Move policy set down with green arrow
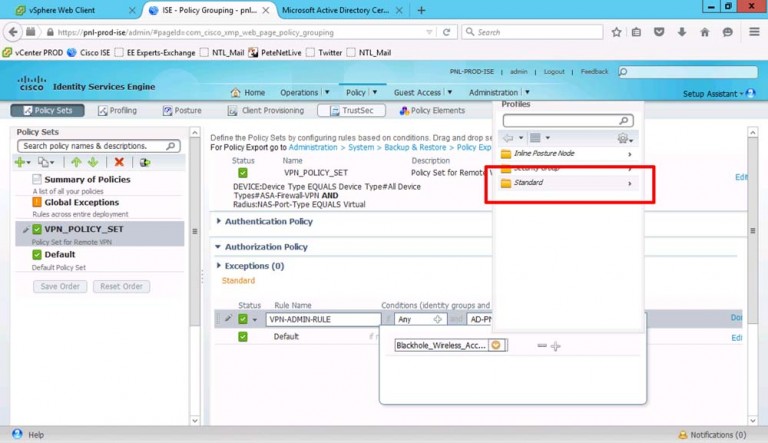768x443 pixels. pos(93,162)
